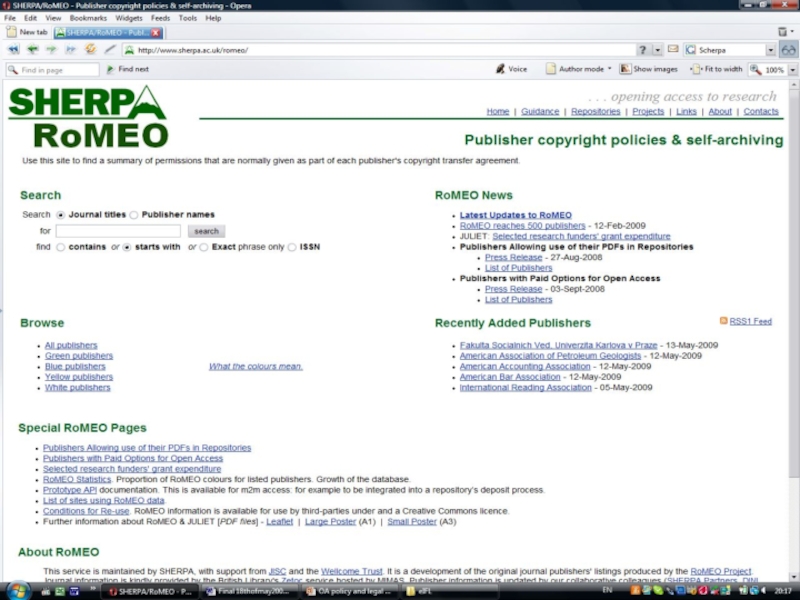The height and width of the screenshot is (600, 800).
Task: Click the reload page icon
Action: pos(90,49)
